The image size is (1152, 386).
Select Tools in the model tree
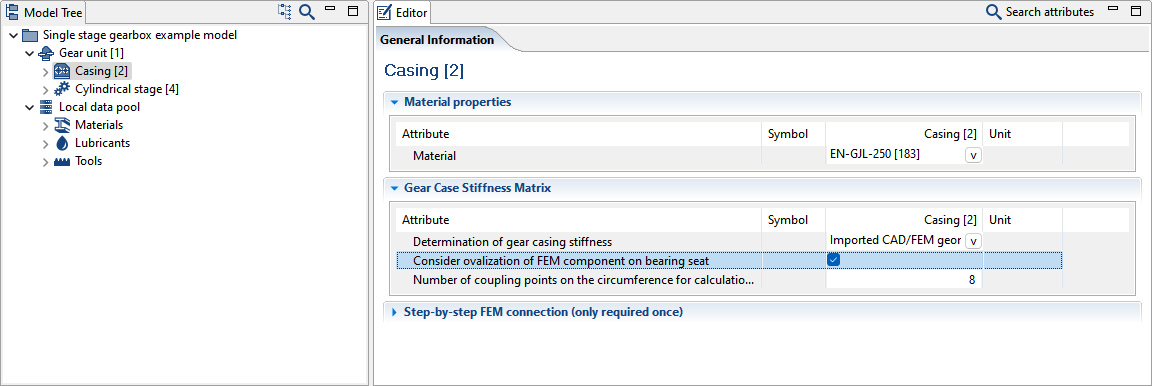click(x=88, y=161)
